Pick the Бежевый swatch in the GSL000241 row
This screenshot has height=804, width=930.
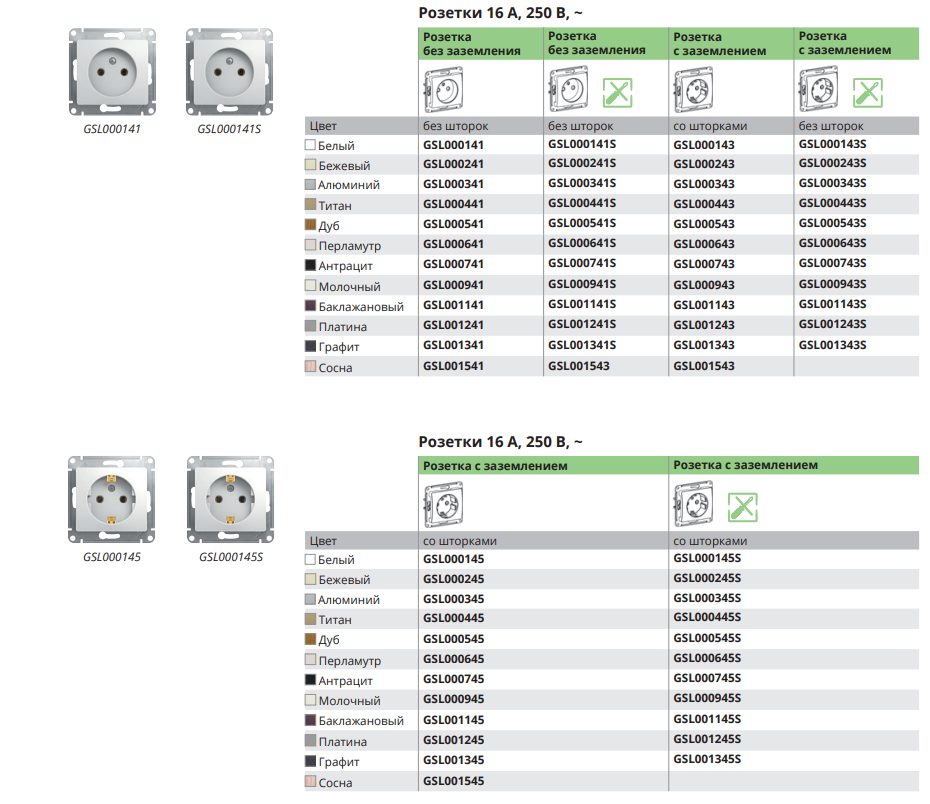click(x=310, y=164)
